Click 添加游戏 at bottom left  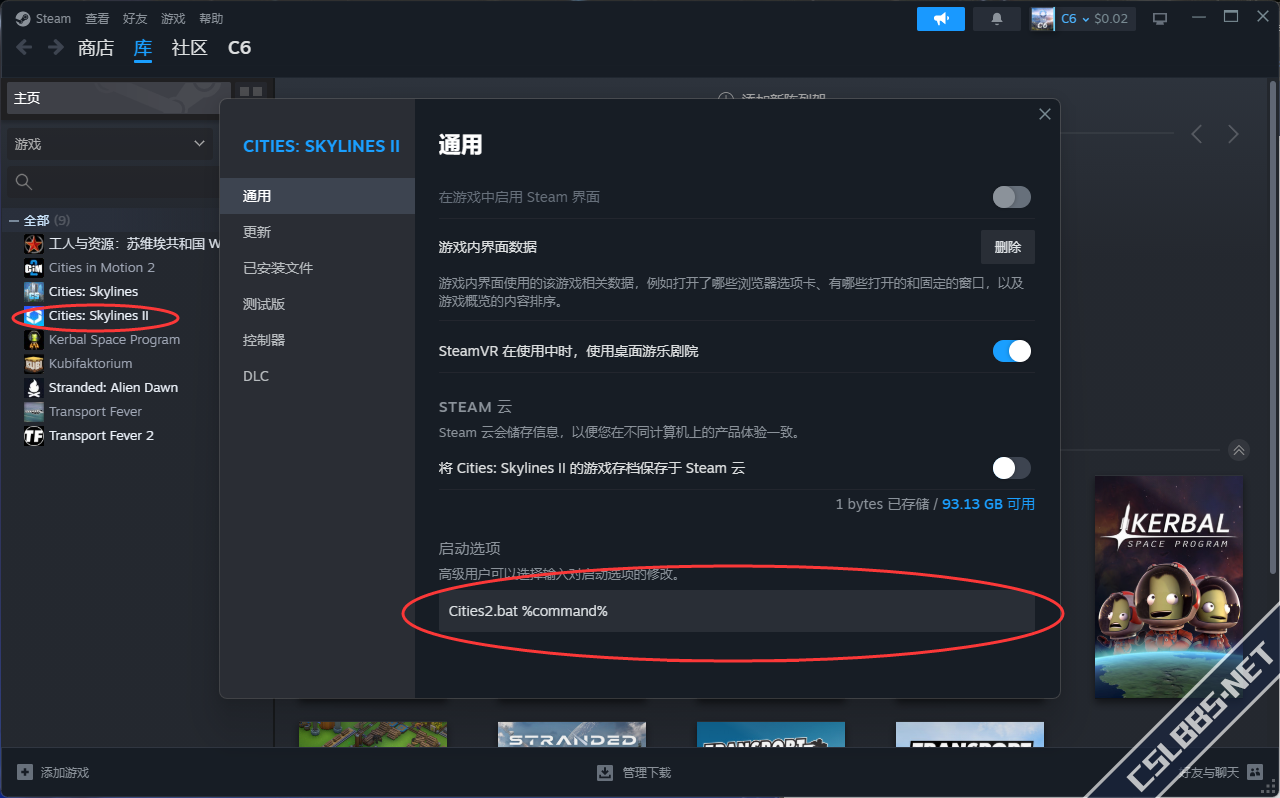53,772
